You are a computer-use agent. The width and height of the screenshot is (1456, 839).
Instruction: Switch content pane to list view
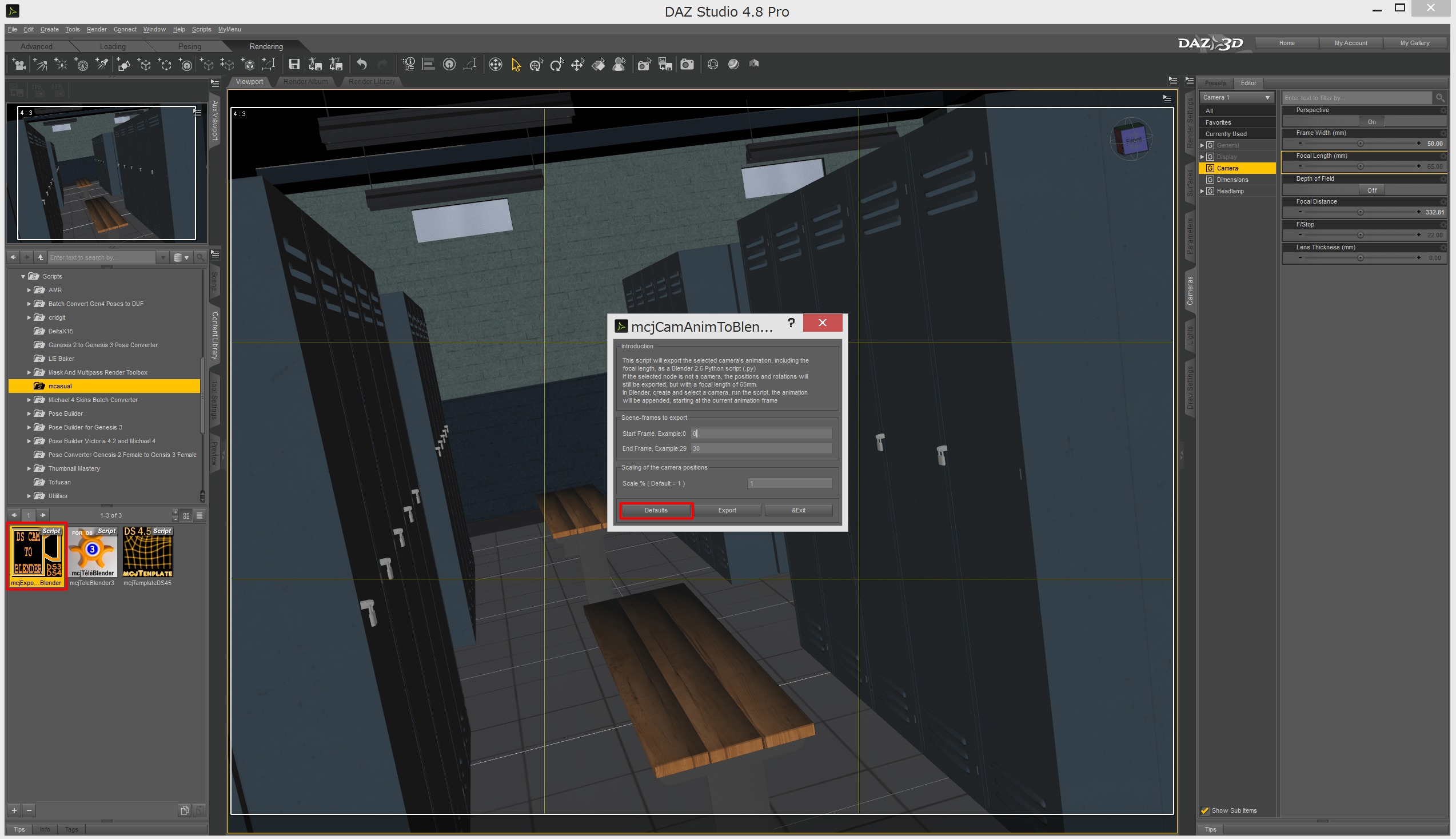200,515
